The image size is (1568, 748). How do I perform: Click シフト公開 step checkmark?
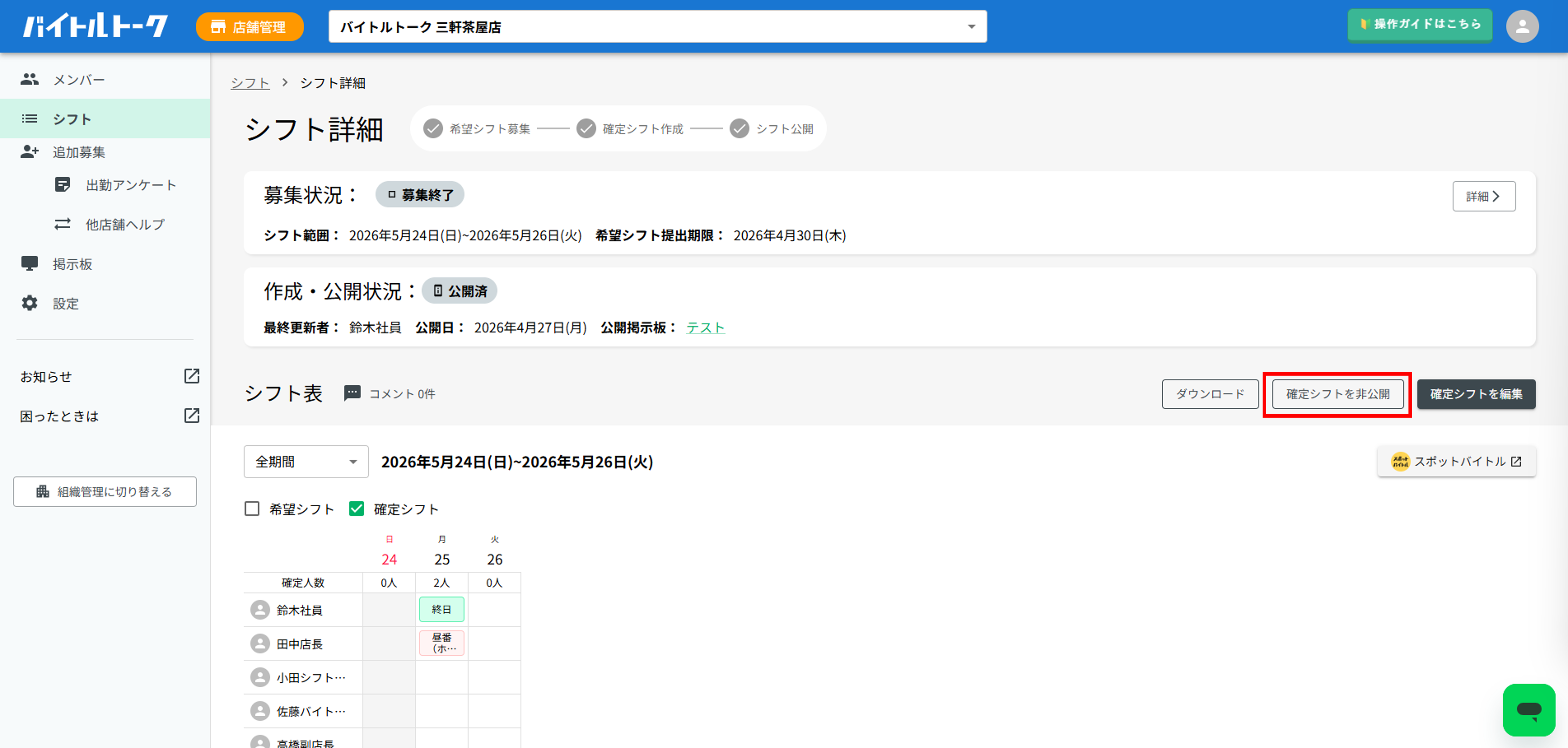(739, 128)
